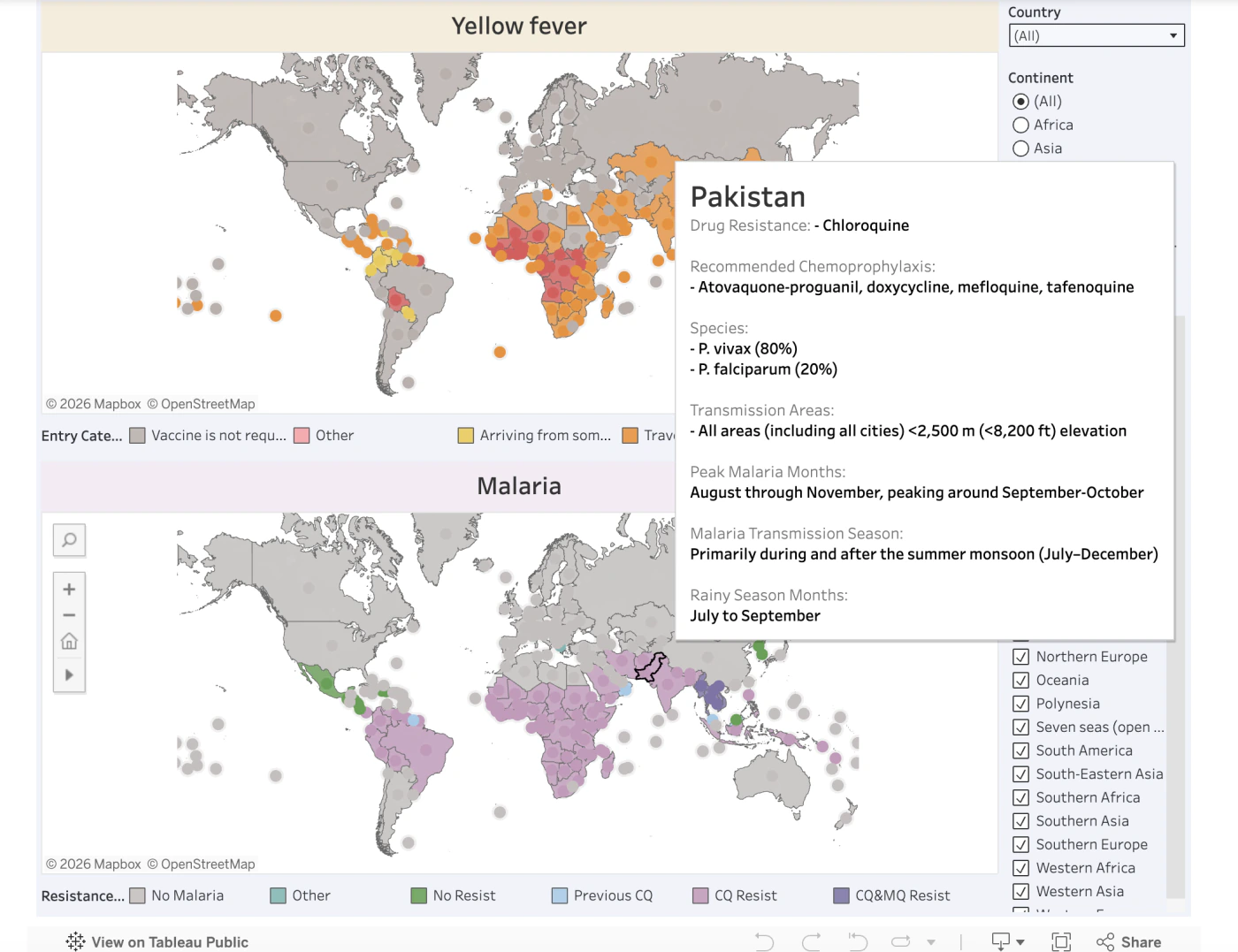The image size is (1238, 952).
Task: Click the Tableau logo icon
Action: coord(75,941)
